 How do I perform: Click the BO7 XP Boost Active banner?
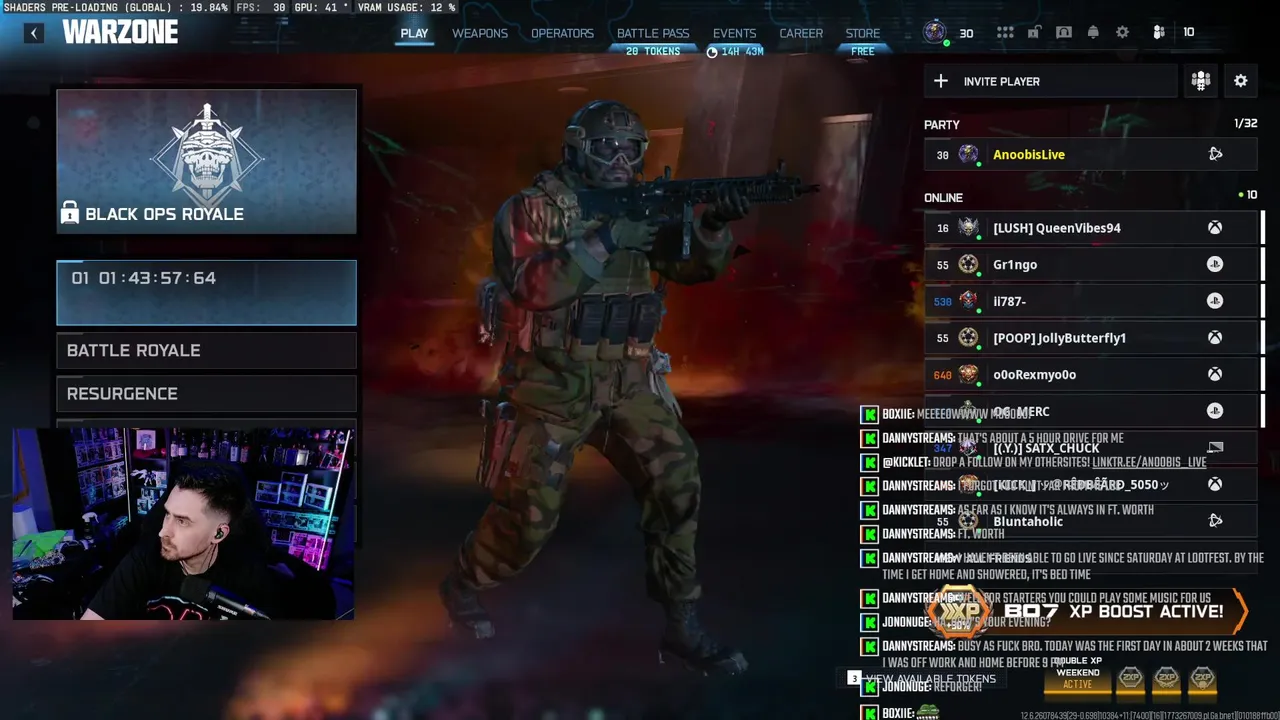1088,612
